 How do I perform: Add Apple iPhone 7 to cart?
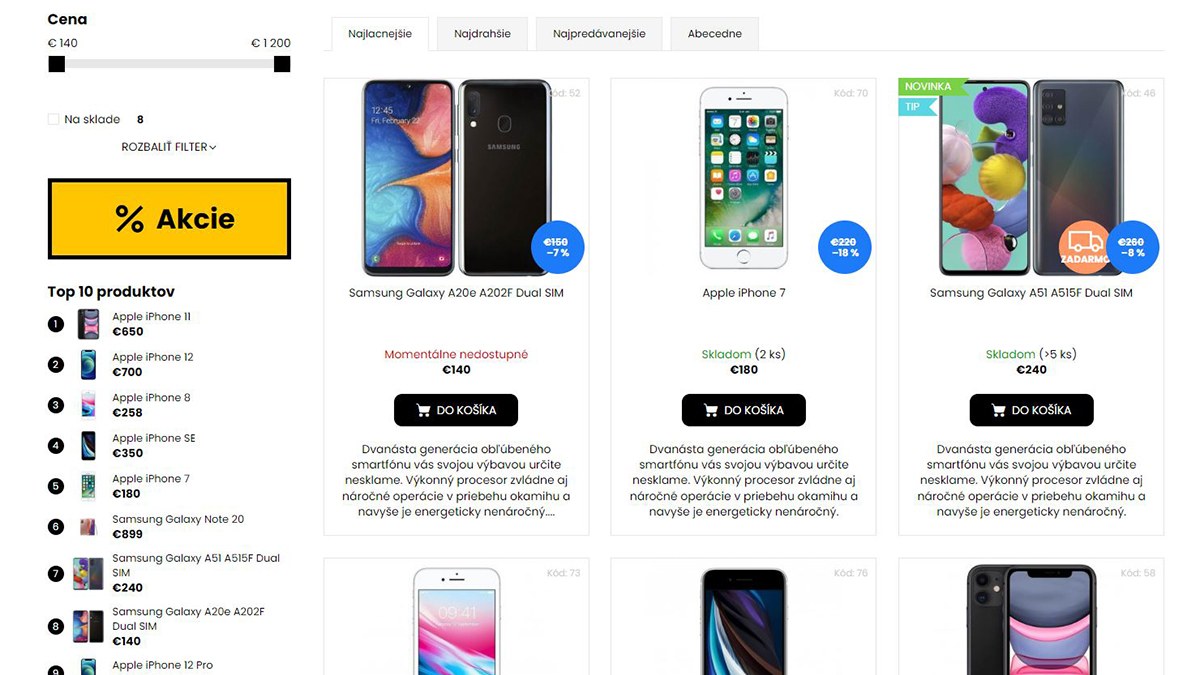point(744,410)
